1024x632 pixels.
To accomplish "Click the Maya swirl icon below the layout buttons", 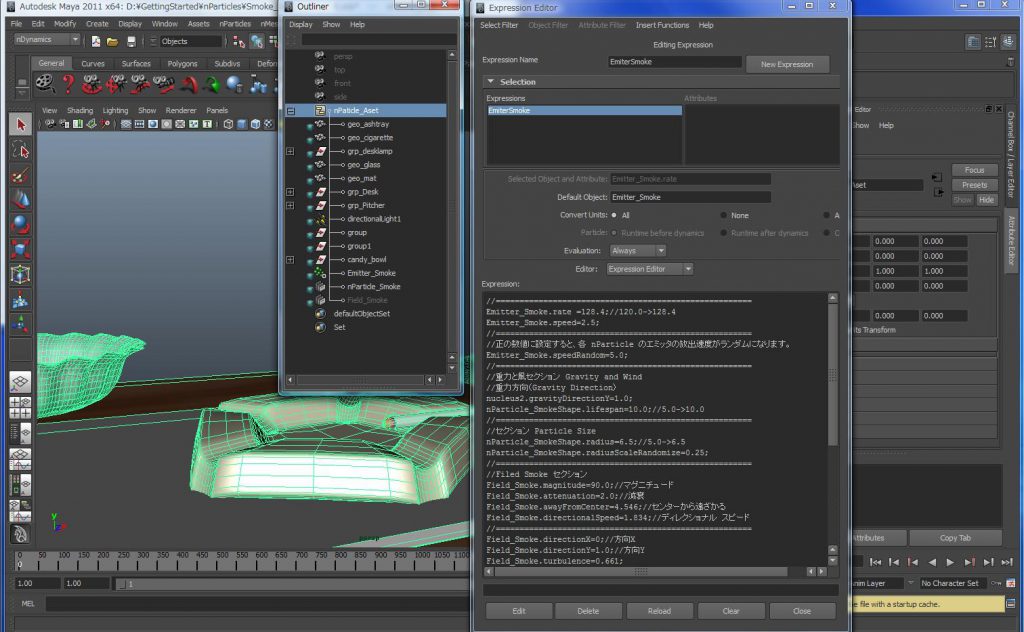I will coord(20,534).
